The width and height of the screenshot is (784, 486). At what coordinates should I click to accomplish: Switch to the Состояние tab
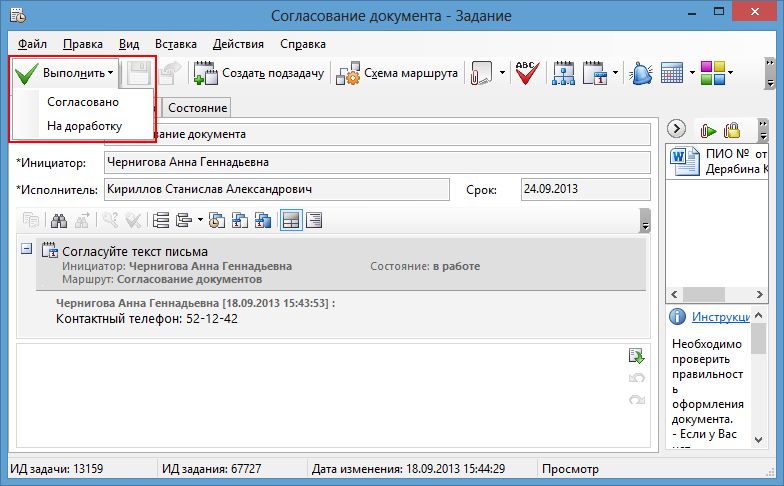click(197, 107)
